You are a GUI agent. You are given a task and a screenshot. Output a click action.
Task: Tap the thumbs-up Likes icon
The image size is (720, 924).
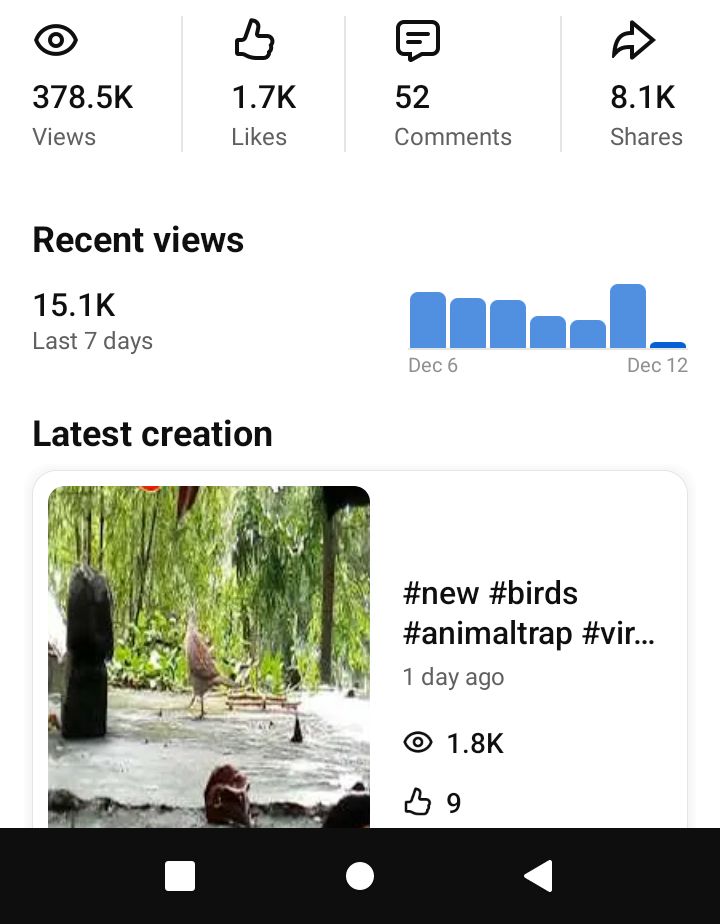(x=254, y=40)
